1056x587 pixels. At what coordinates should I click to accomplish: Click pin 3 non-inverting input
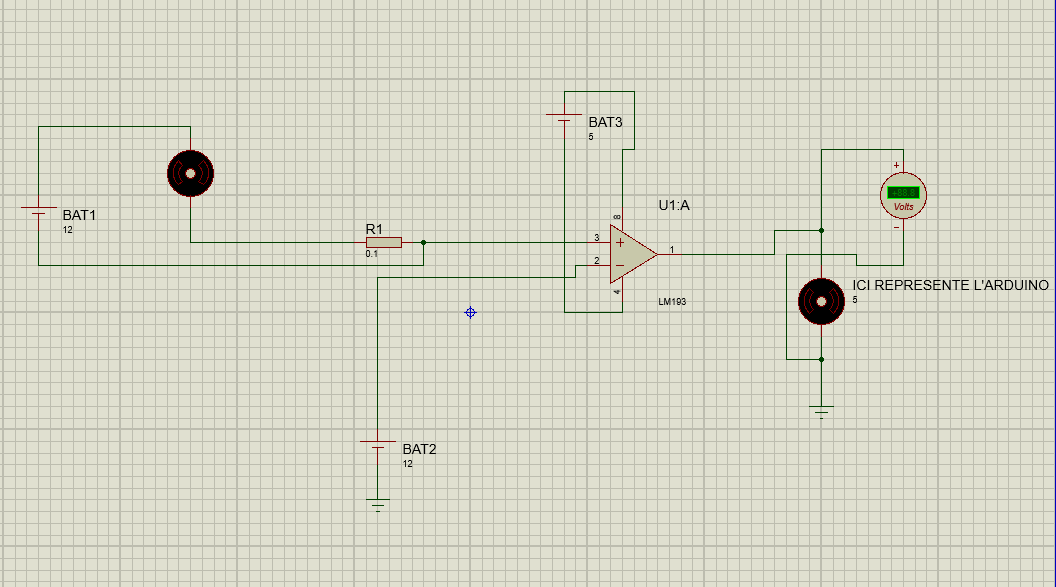point(597,238)
